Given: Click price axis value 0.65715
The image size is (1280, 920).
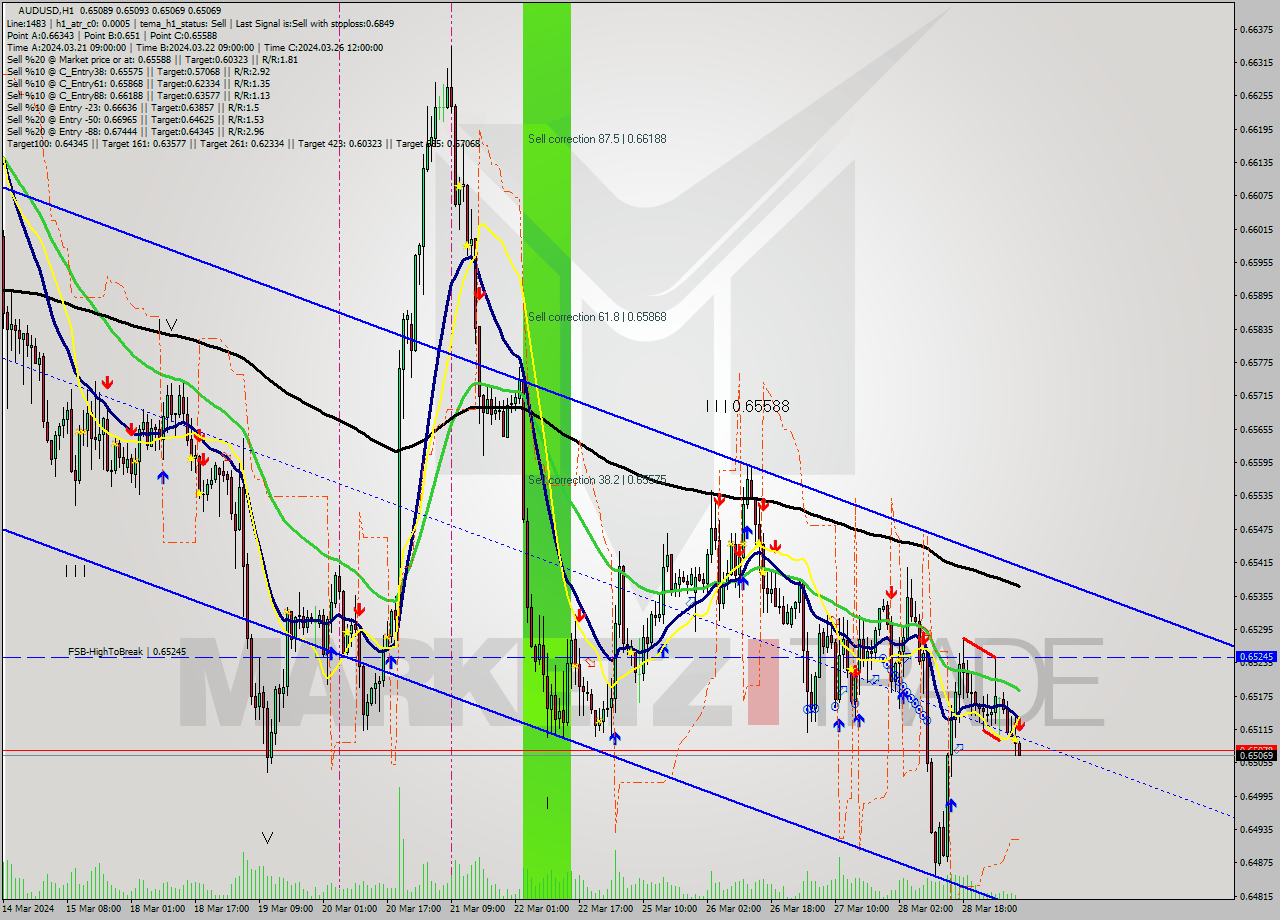Looking at the screenshot, I should pyautogui.click(x=1257, y=396).
